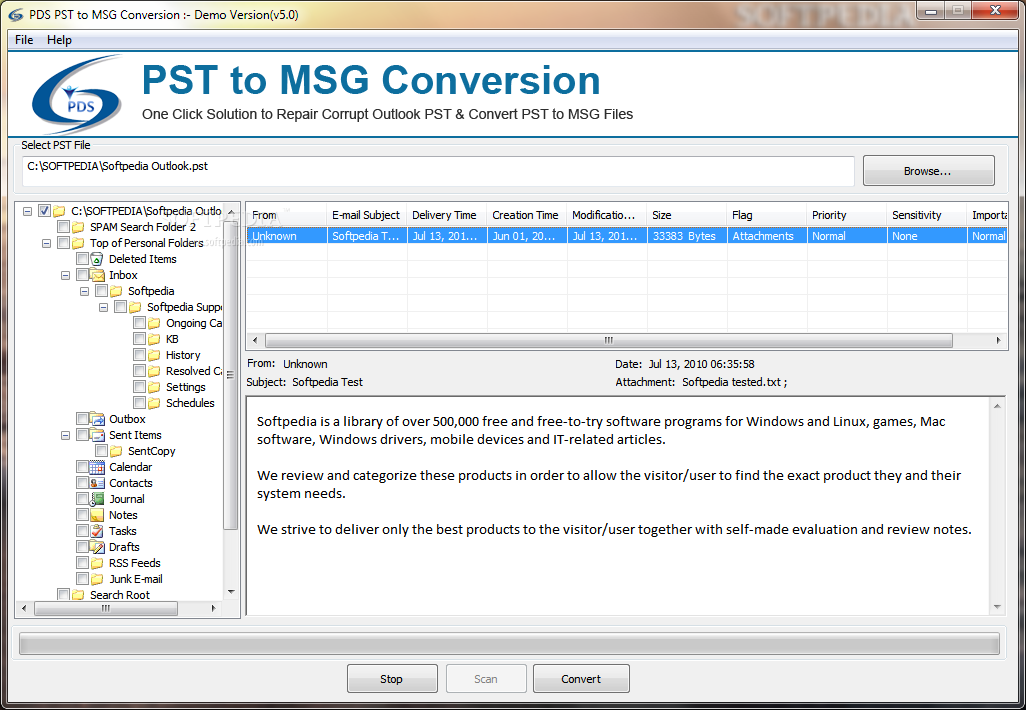Screen dimensions: 1026x710
Task: Check the Inbox checkbox
Action: (82, 275)
